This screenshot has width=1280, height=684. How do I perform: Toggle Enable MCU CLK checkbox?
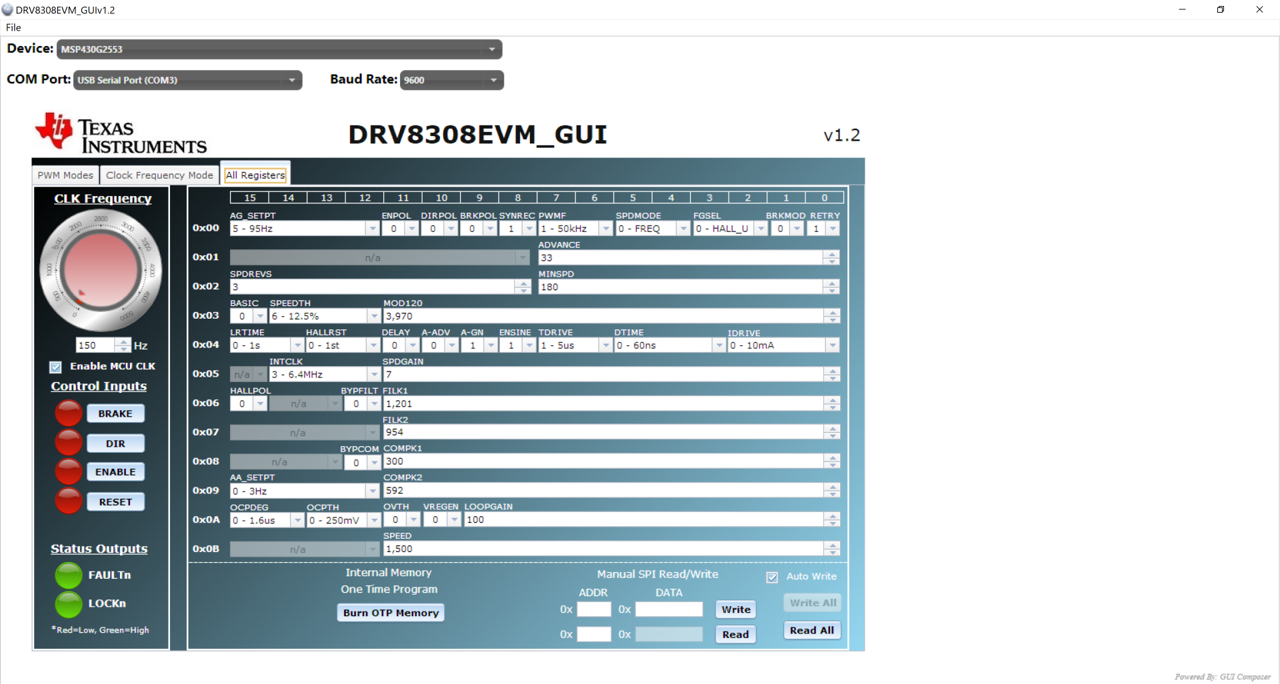click(x=56, y=367)
